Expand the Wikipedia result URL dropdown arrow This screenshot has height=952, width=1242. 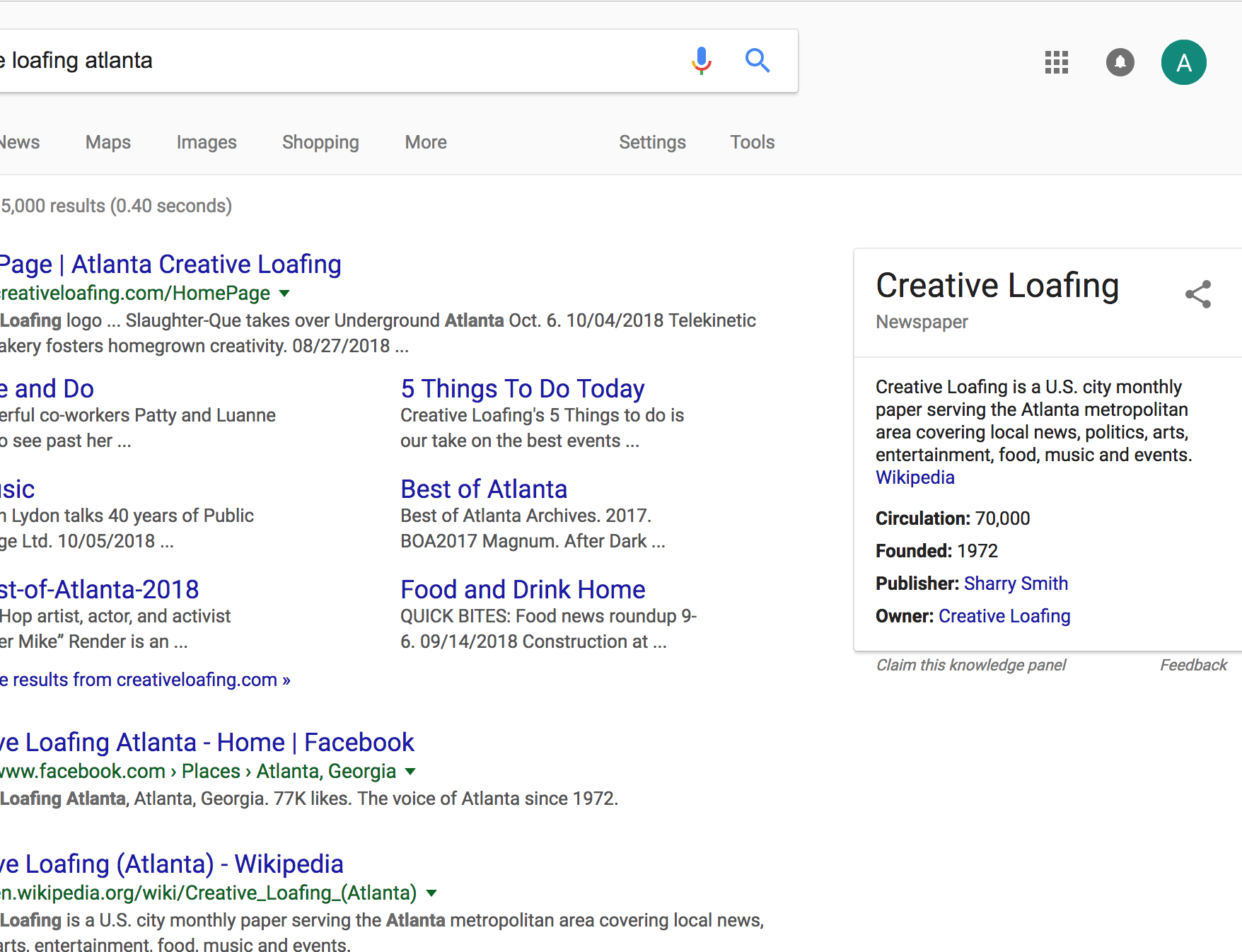coord(431,893)
